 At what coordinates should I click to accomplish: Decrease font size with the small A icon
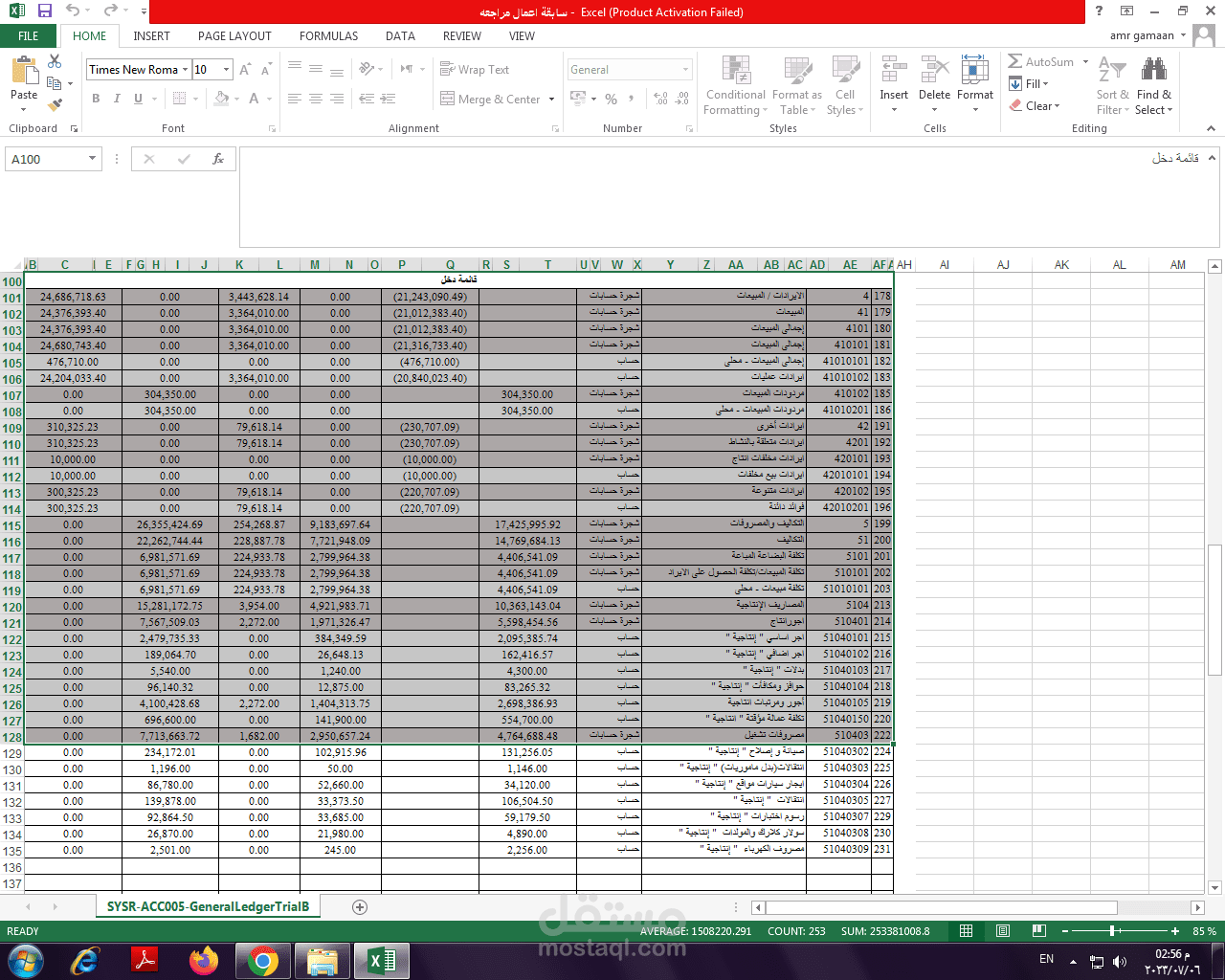pyautogui.click(x=266, y=70)
